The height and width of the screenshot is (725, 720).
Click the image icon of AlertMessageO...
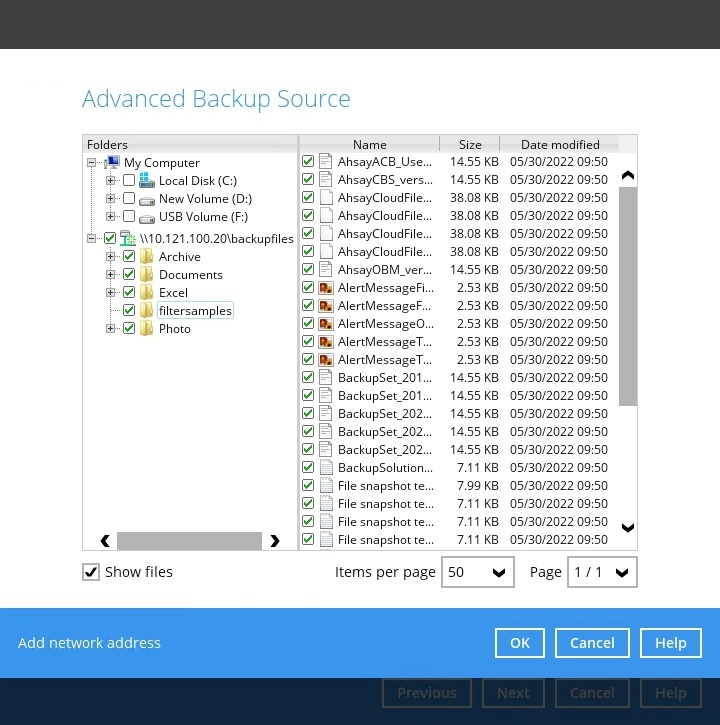pos(326,324)
